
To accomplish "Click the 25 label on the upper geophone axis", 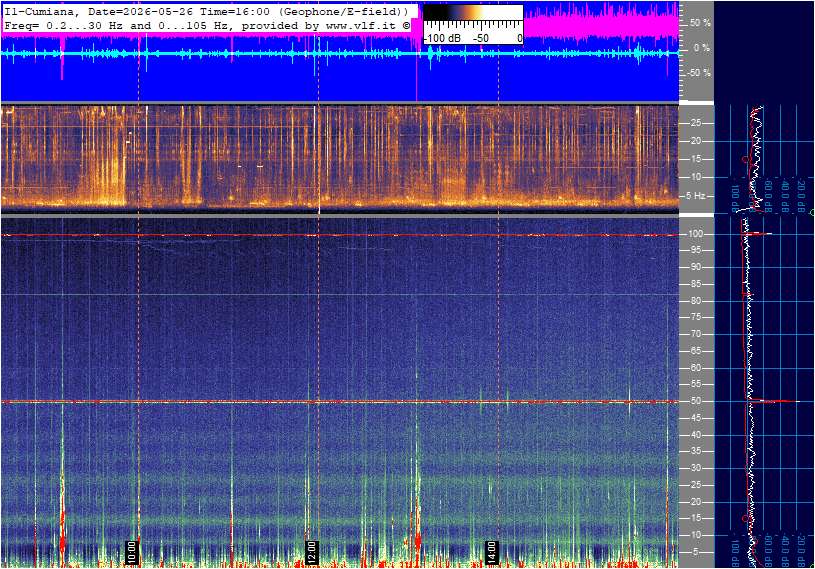I will point(695,123).
